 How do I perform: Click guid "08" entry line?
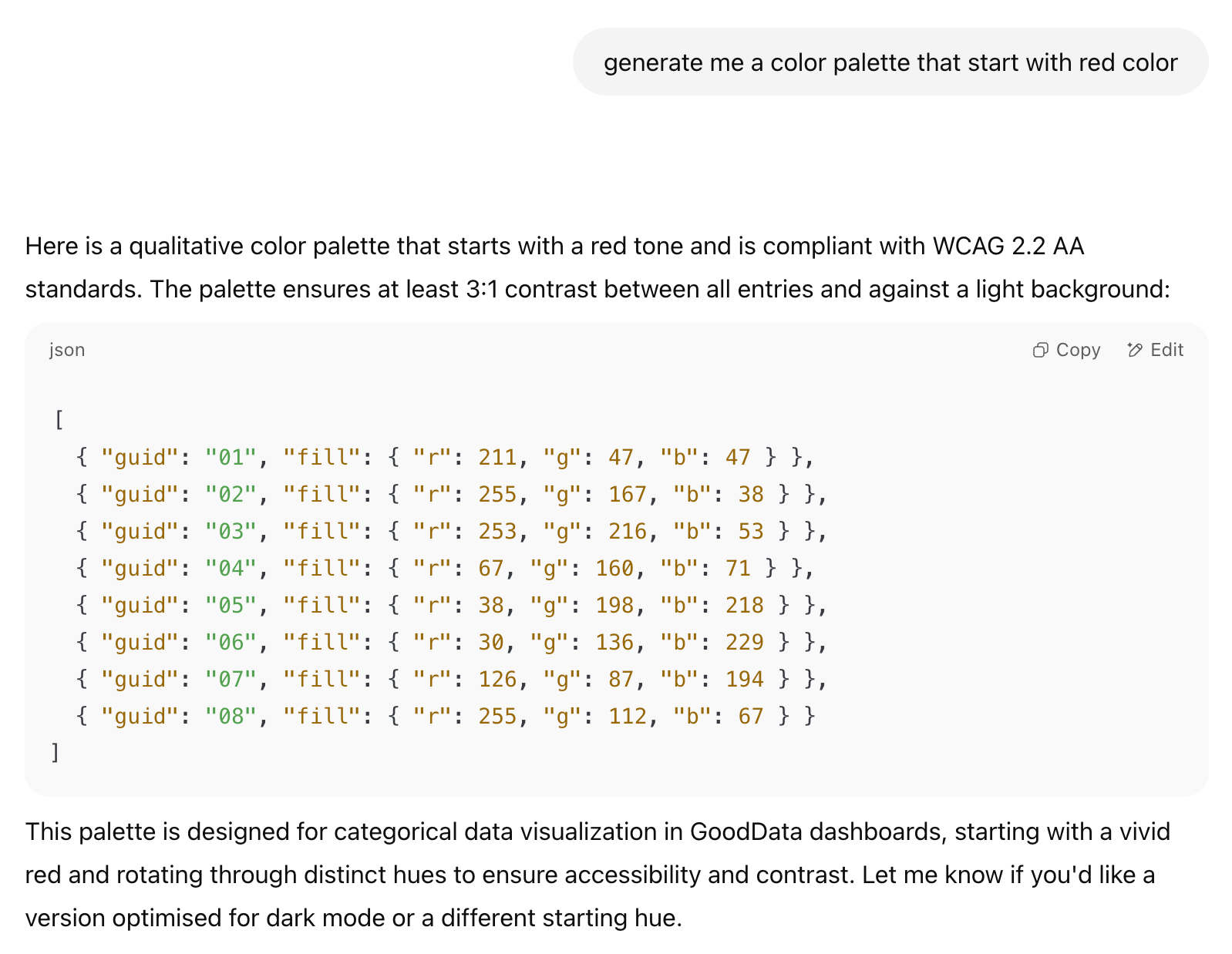pyautogui.click(x=228, y=716)
